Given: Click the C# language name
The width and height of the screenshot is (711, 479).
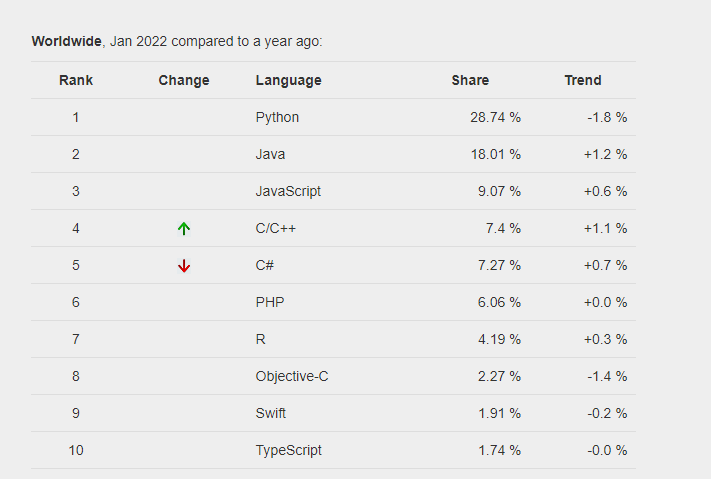Looking at the screenshot, I should pos(265,265).
